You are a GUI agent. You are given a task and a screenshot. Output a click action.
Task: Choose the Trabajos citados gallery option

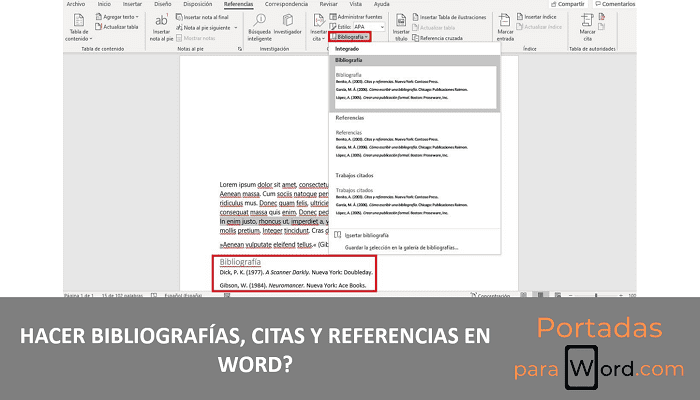415,199
